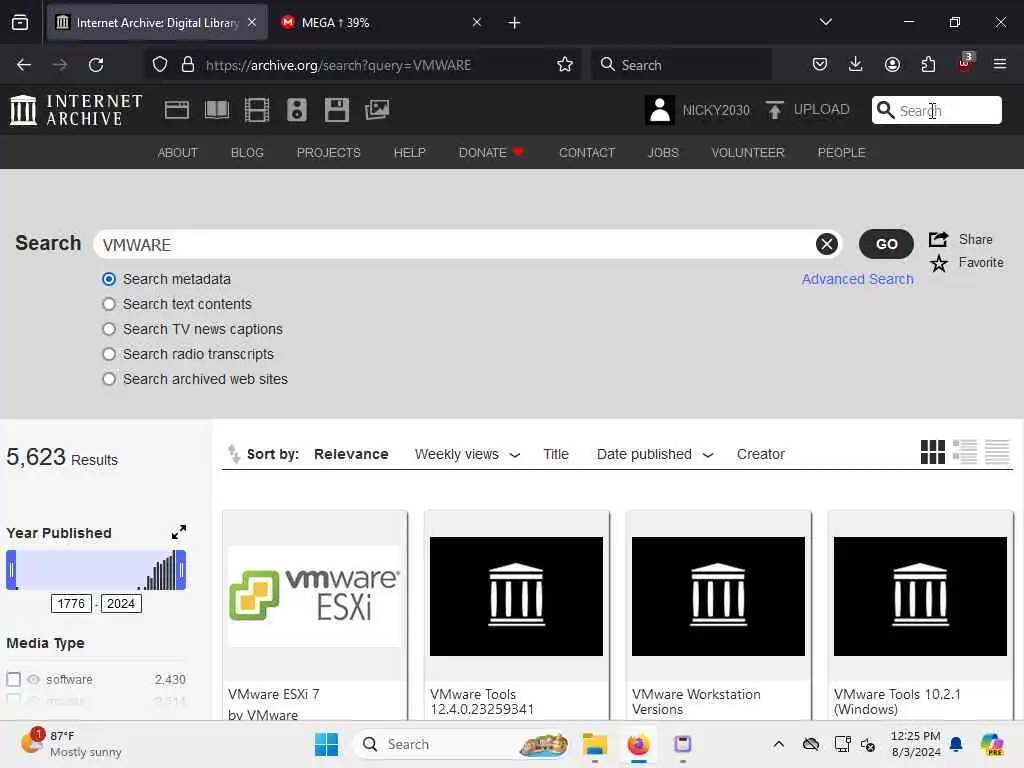Sort results by Title
Viewport: 1024px width, 768px height.
pyautogui.click(x=556, y=455)
